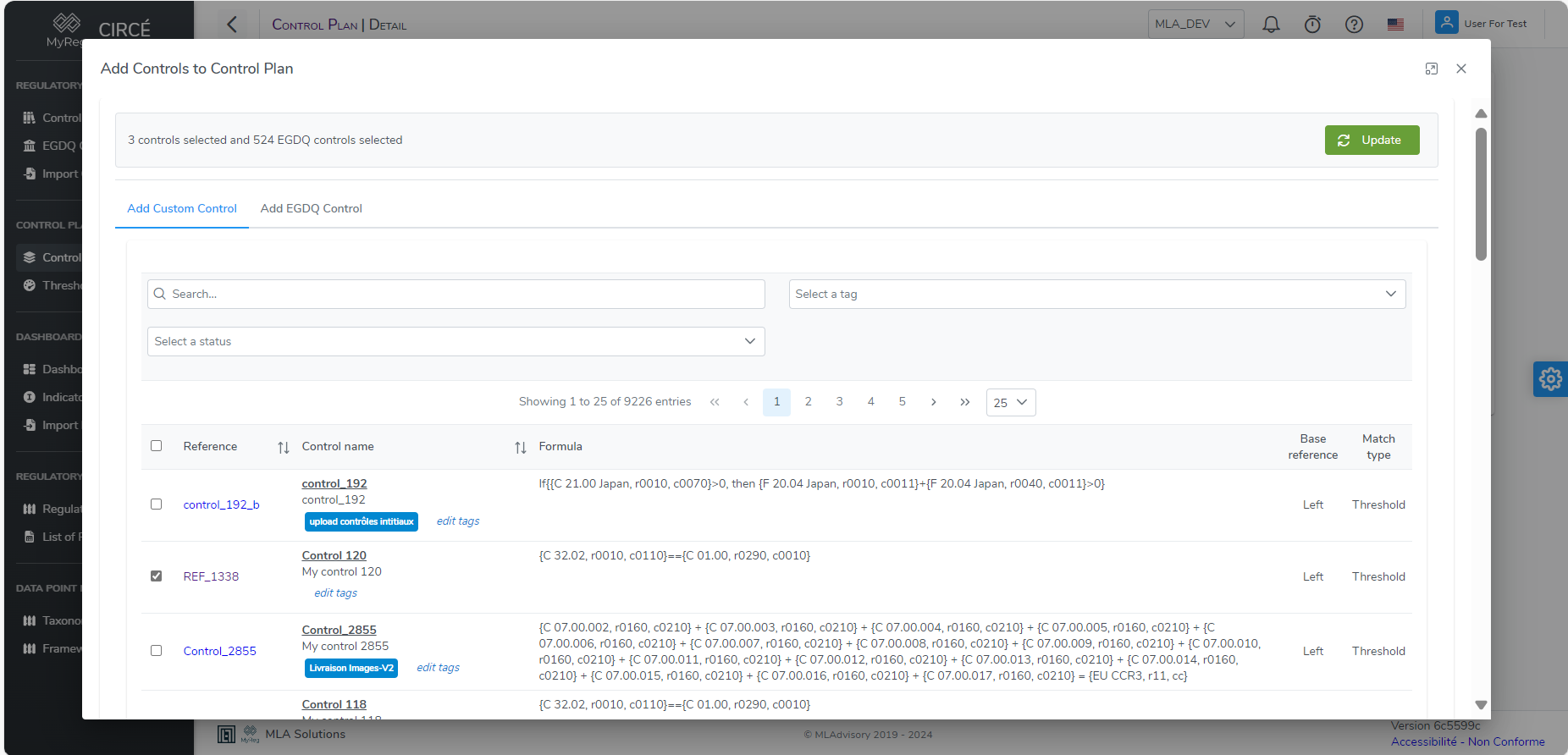
Task: Expand the dialog to fullscreen
Action: (x=1432, y=69)
